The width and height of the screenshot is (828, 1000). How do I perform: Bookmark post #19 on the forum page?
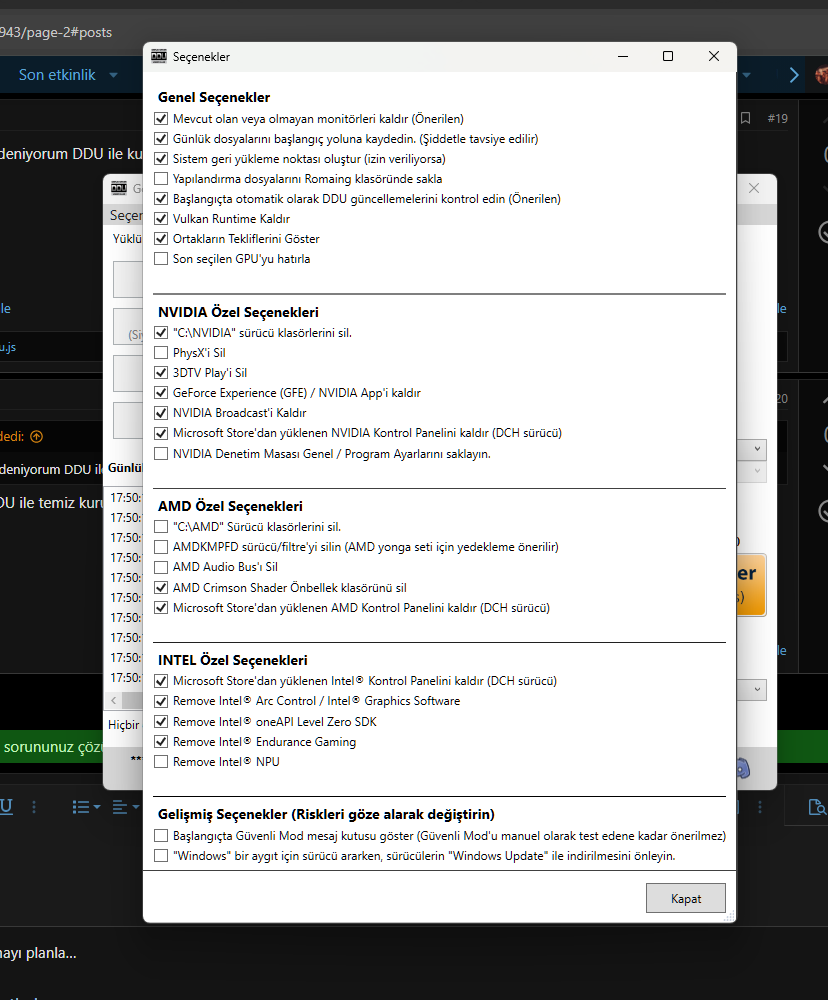tap(745, 118)
